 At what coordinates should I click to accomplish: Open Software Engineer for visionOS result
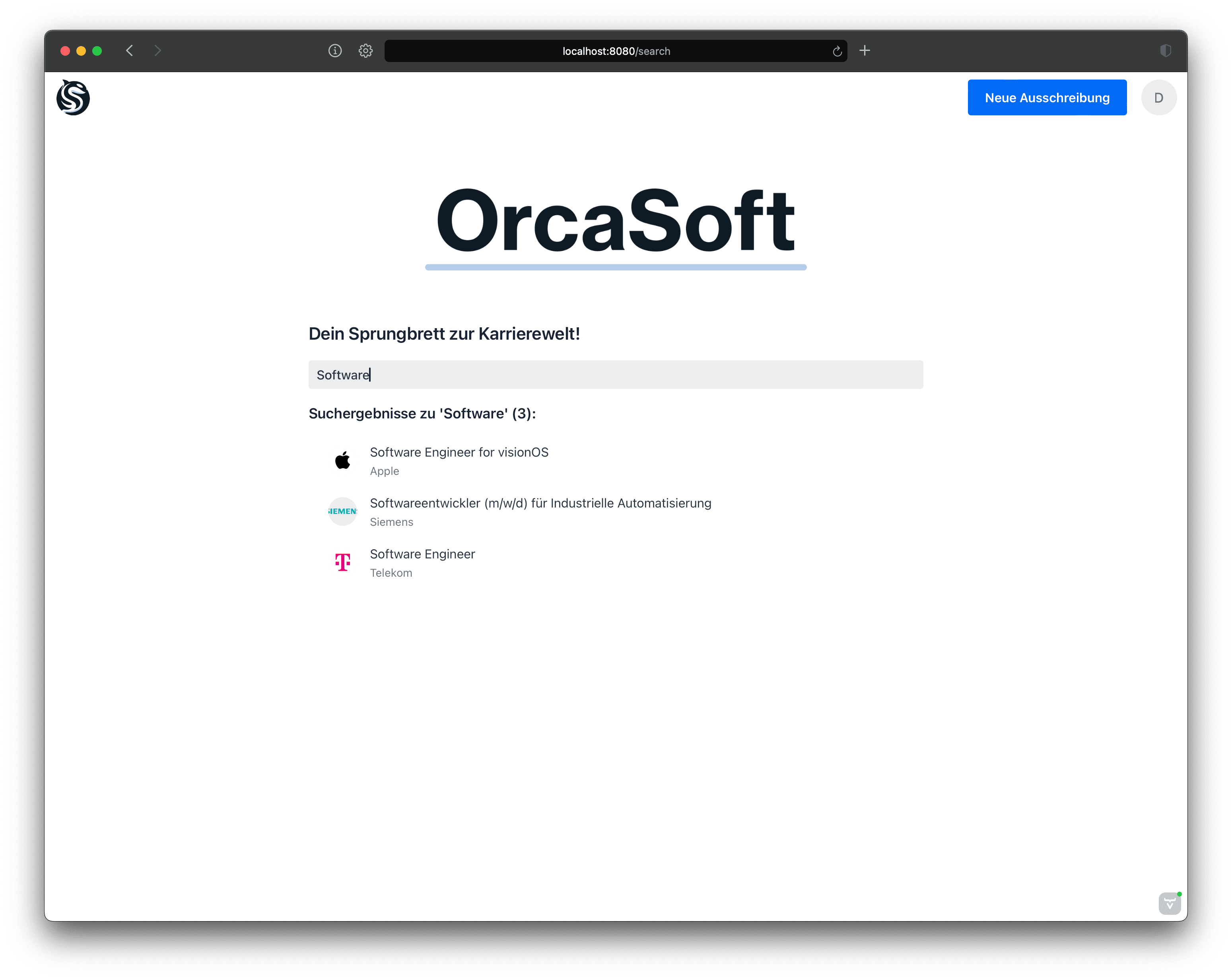tap(459, 453)
